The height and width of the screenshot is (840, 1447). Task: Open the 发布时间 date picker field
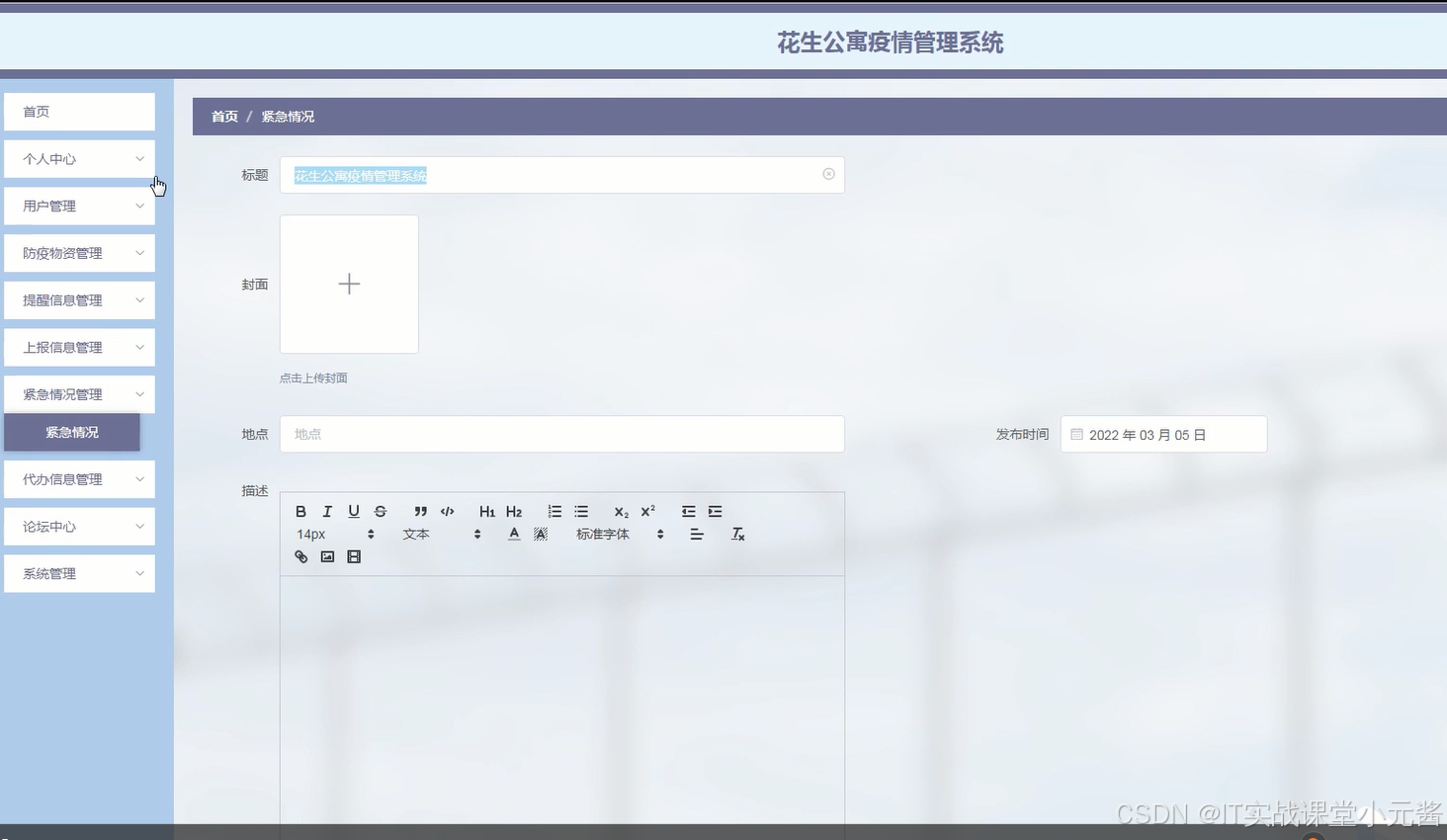[1163, 434]
